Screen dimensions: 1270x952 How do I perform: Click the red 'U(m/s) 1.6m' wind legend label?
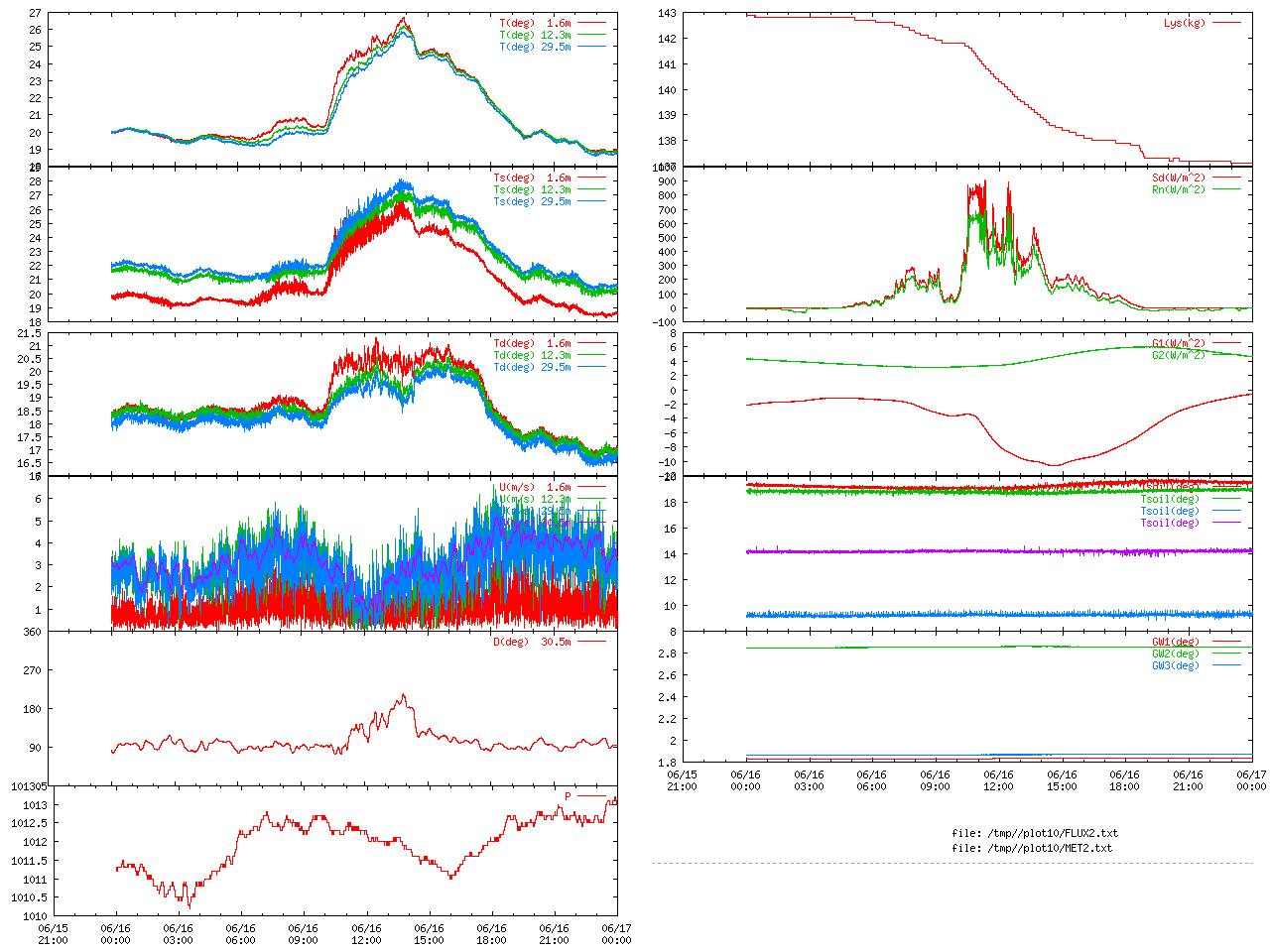tap(535, 488)
